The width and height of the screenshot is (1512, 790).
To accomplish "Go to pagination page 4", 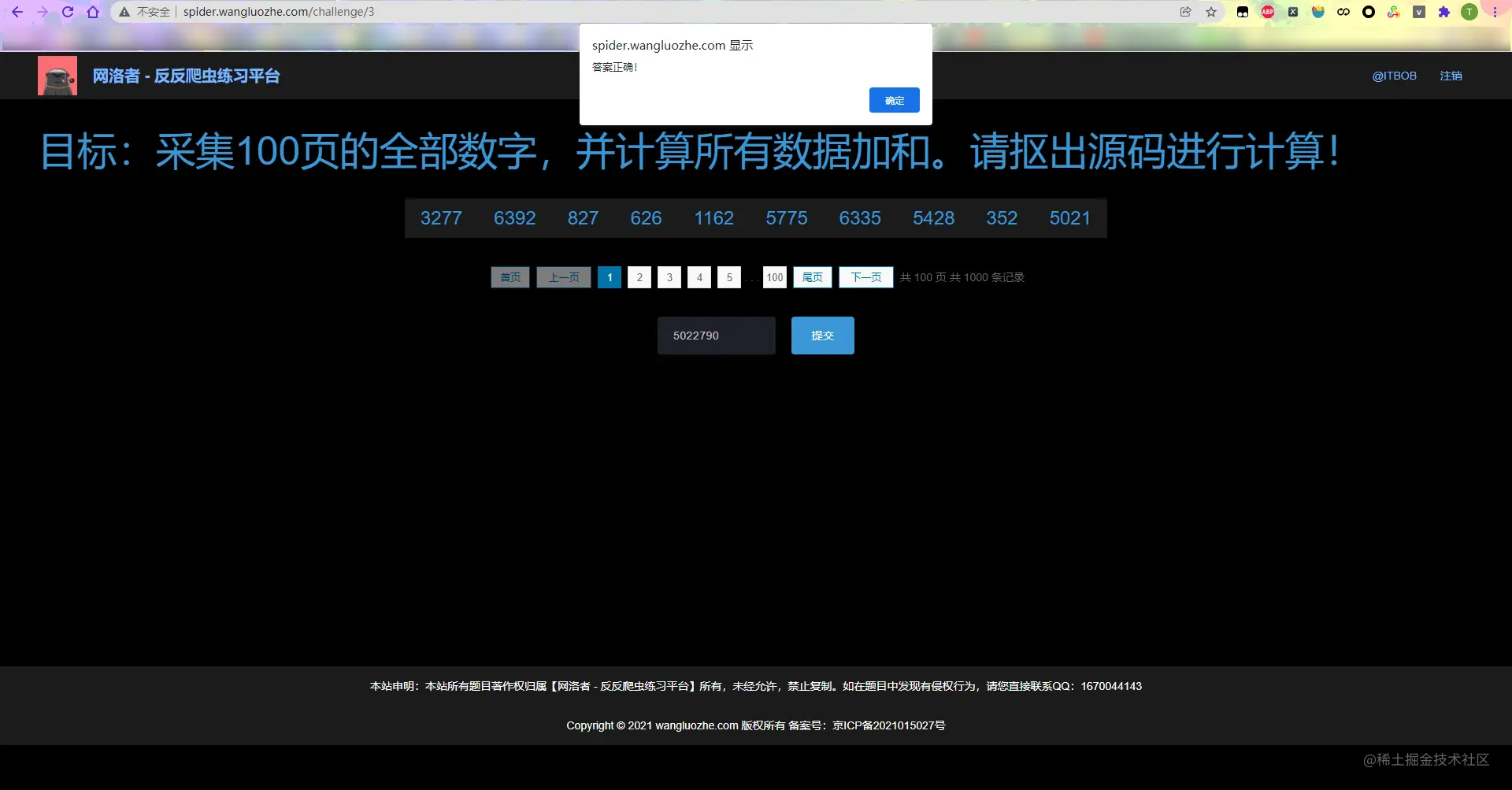I will (x=699, y=277).
